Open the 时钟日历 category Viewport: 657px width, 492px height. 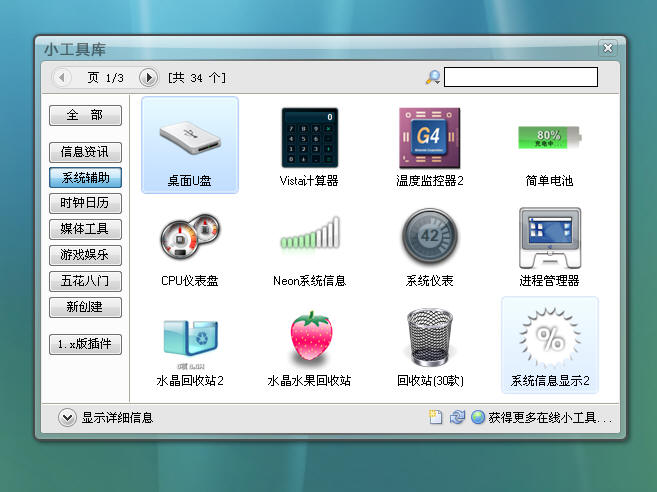[x=85, y=204]
